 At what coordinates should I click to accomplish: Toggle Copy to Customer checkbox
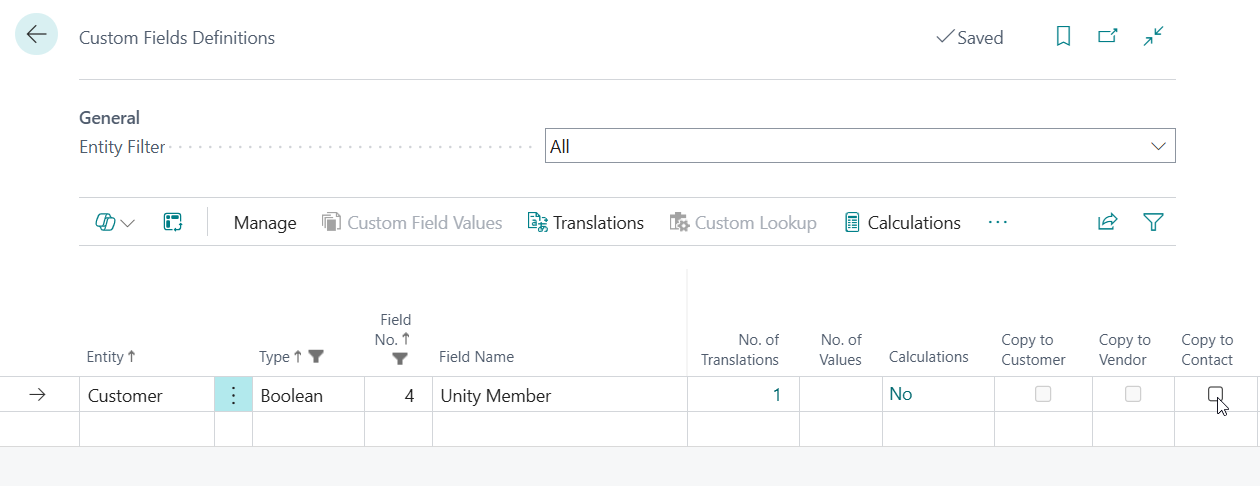1043,394
